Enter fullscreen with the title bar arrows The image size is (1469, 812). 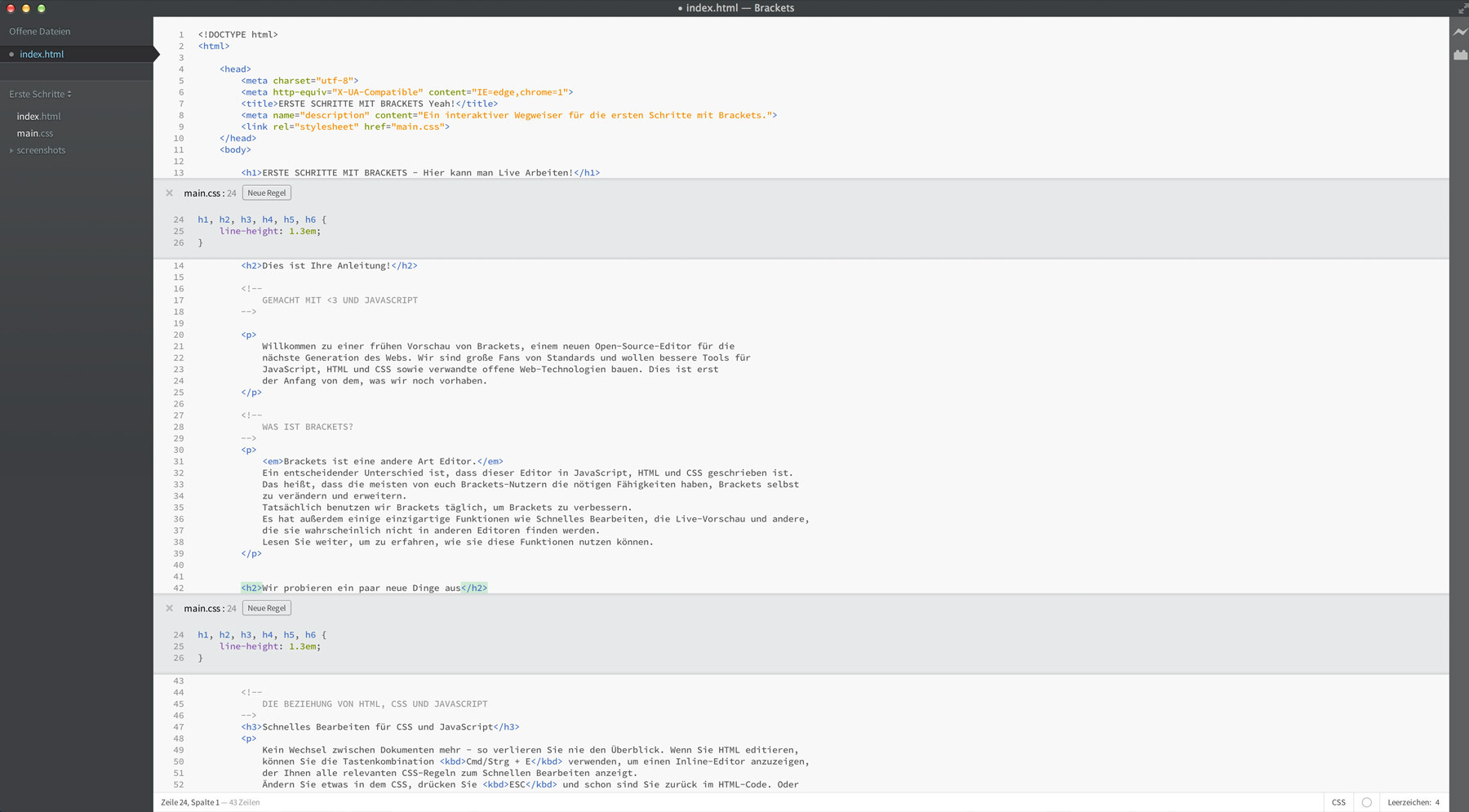tap(1462, 9)
